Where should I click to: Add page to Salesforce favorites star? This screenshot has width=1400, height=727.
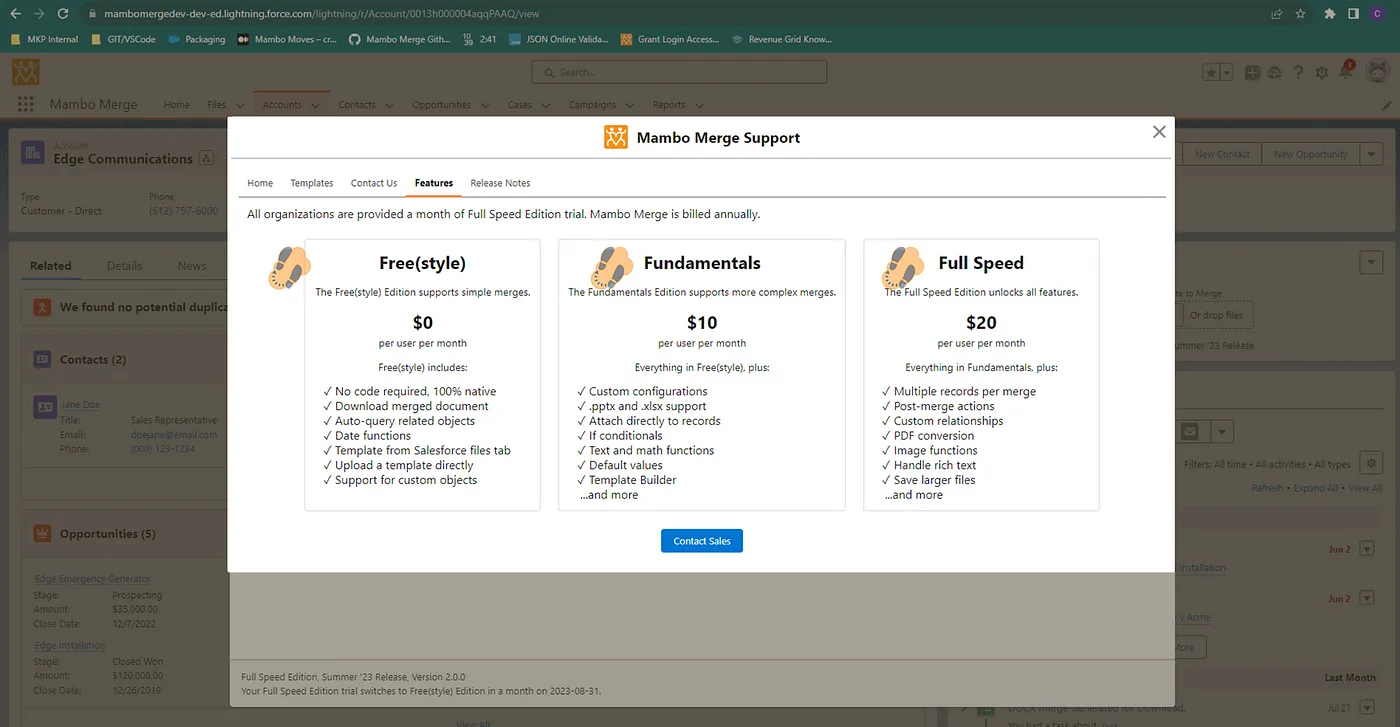(1211, 73)
